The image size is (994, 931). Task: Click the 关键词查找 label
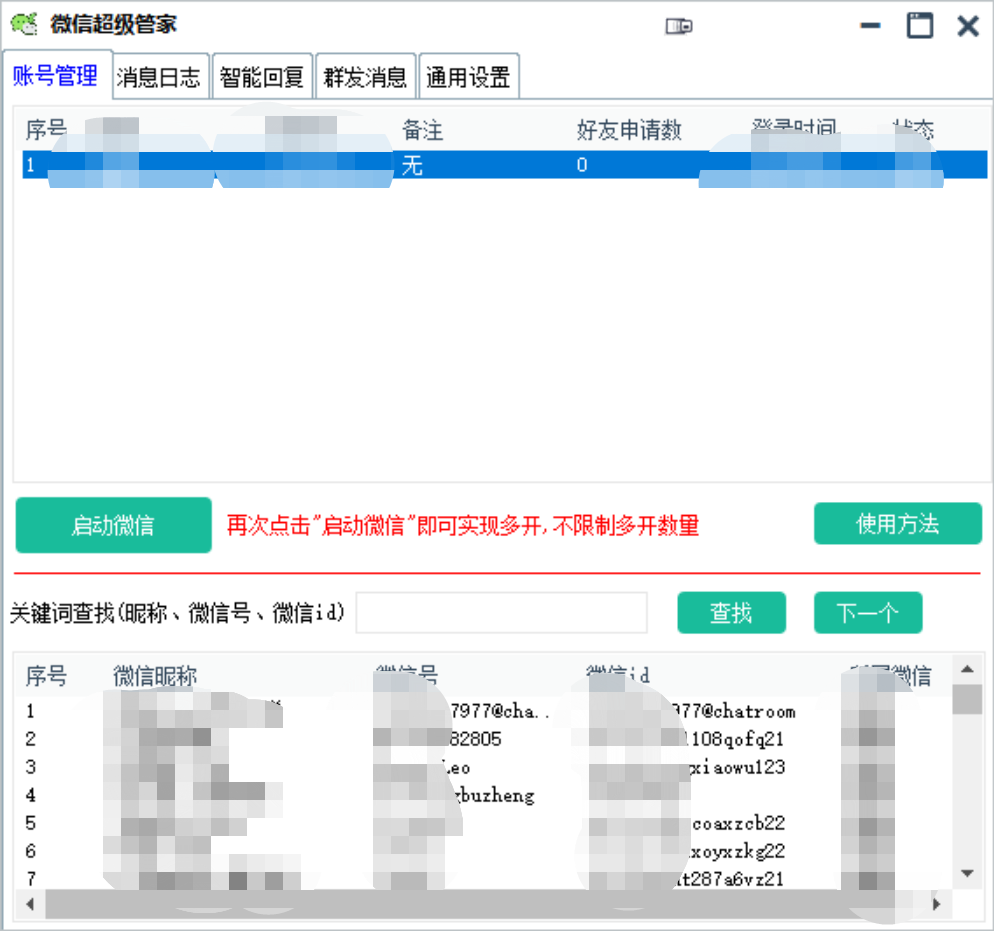pyautogui.click(x=178, y=613)
